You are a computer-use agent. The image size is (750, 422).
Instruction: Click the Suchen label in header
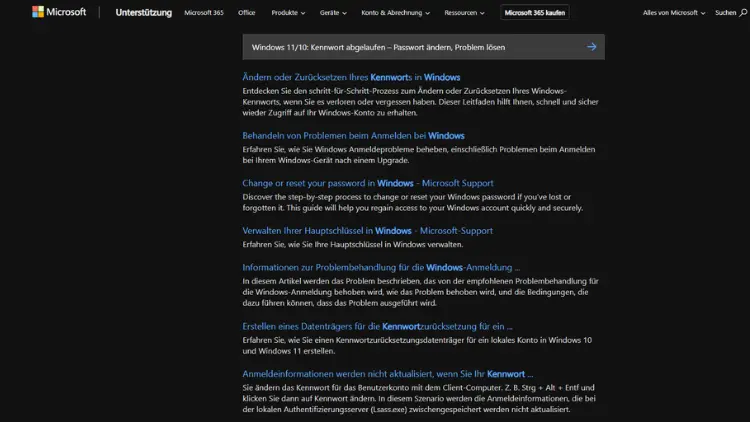point(725,13)
